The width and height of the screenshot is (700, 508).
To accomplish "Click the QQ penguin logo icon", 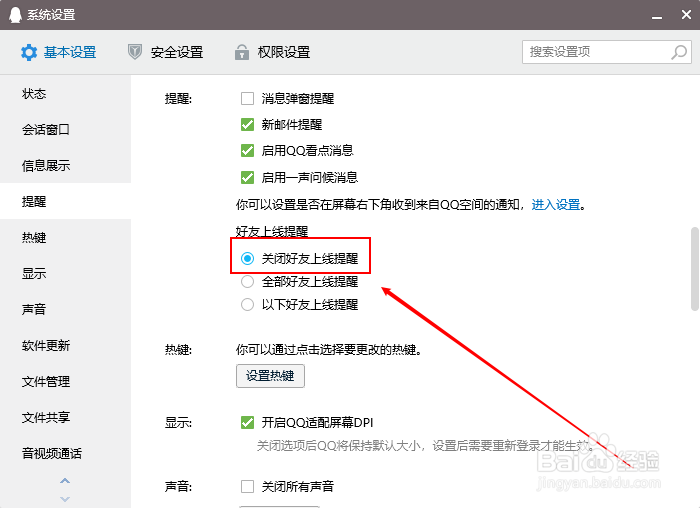I will (x=15, y=14).
